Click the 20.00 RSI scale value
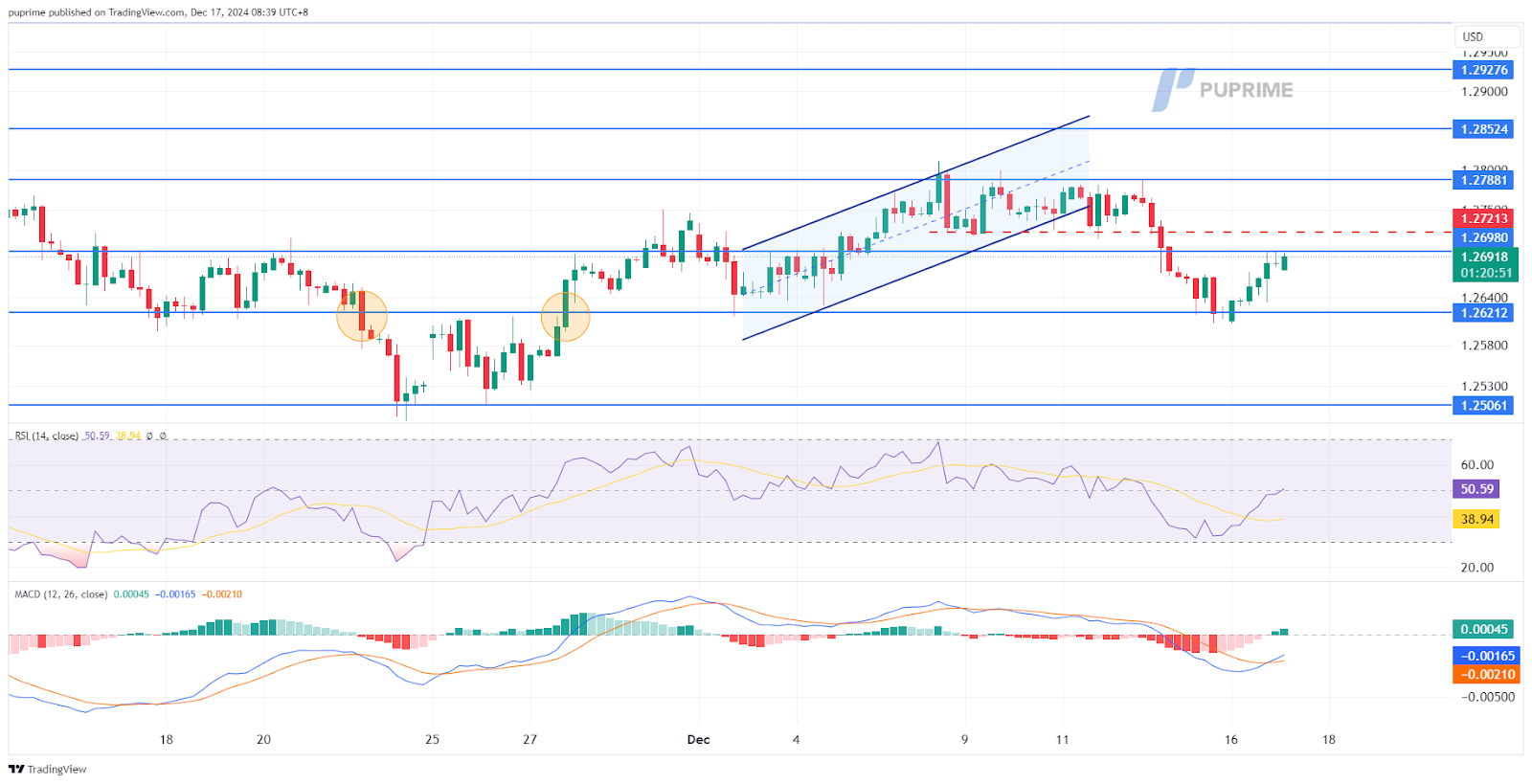This screenshot has height=784, width=1532. [x=1476, y=567]
